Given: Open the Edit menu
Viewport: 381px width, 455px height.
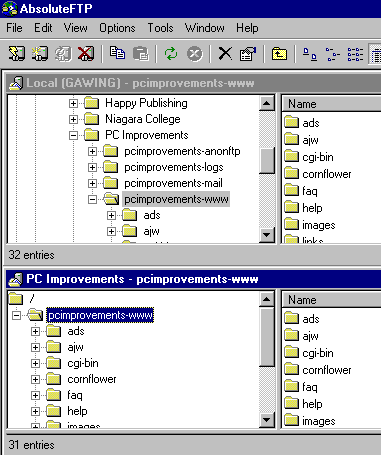Looking at the screenshot, I should coord(43,28).
